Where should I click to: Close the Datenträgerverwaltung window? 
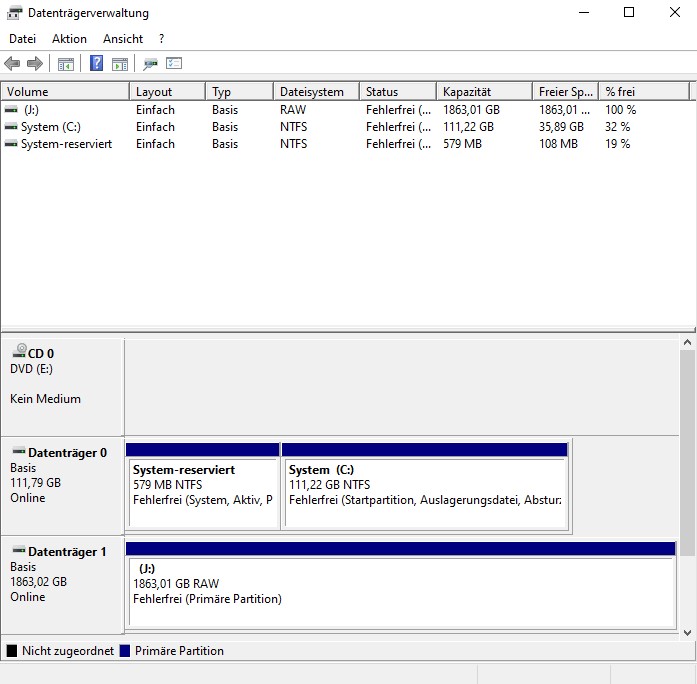675,12
